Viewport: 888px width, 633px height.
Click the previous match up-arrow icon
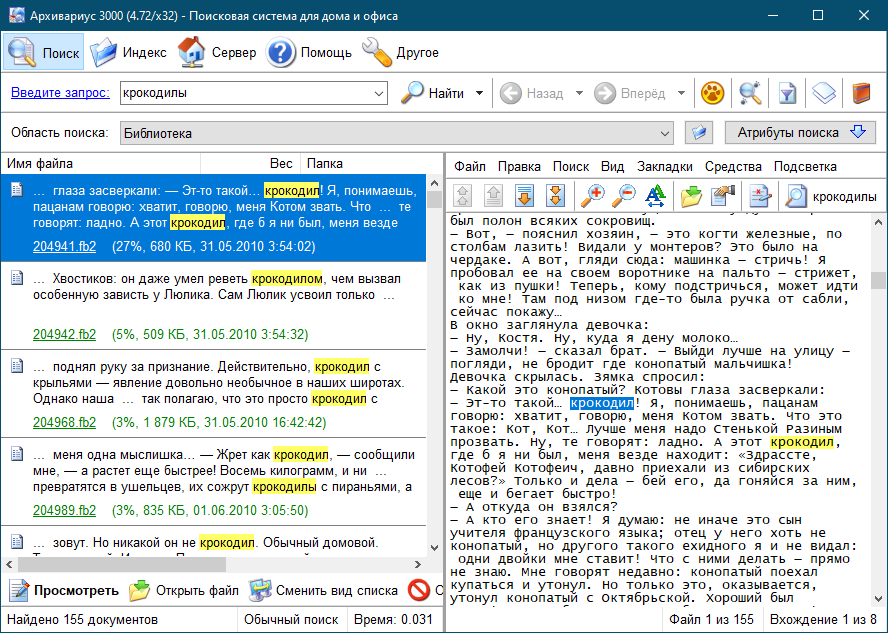pos(494,196)
